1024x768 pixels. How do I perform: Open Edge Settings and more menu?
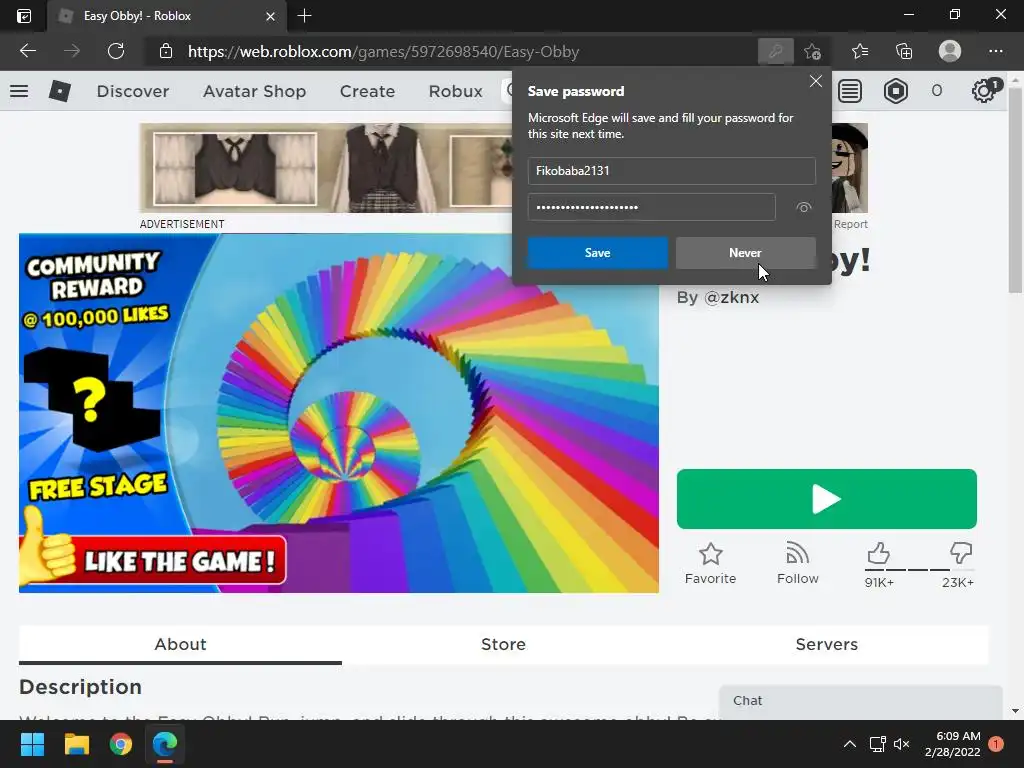pyautogui.click(x=995, y=51)
